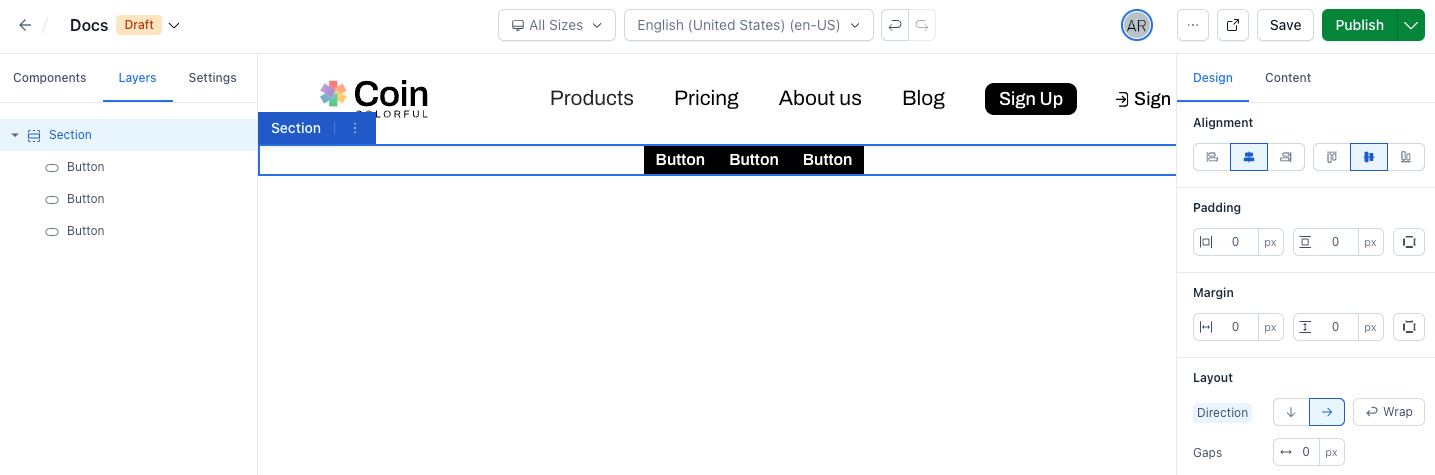
Task: Expand the Publish options arrow
Action: pyautogui.click(x=1411, y=25)
